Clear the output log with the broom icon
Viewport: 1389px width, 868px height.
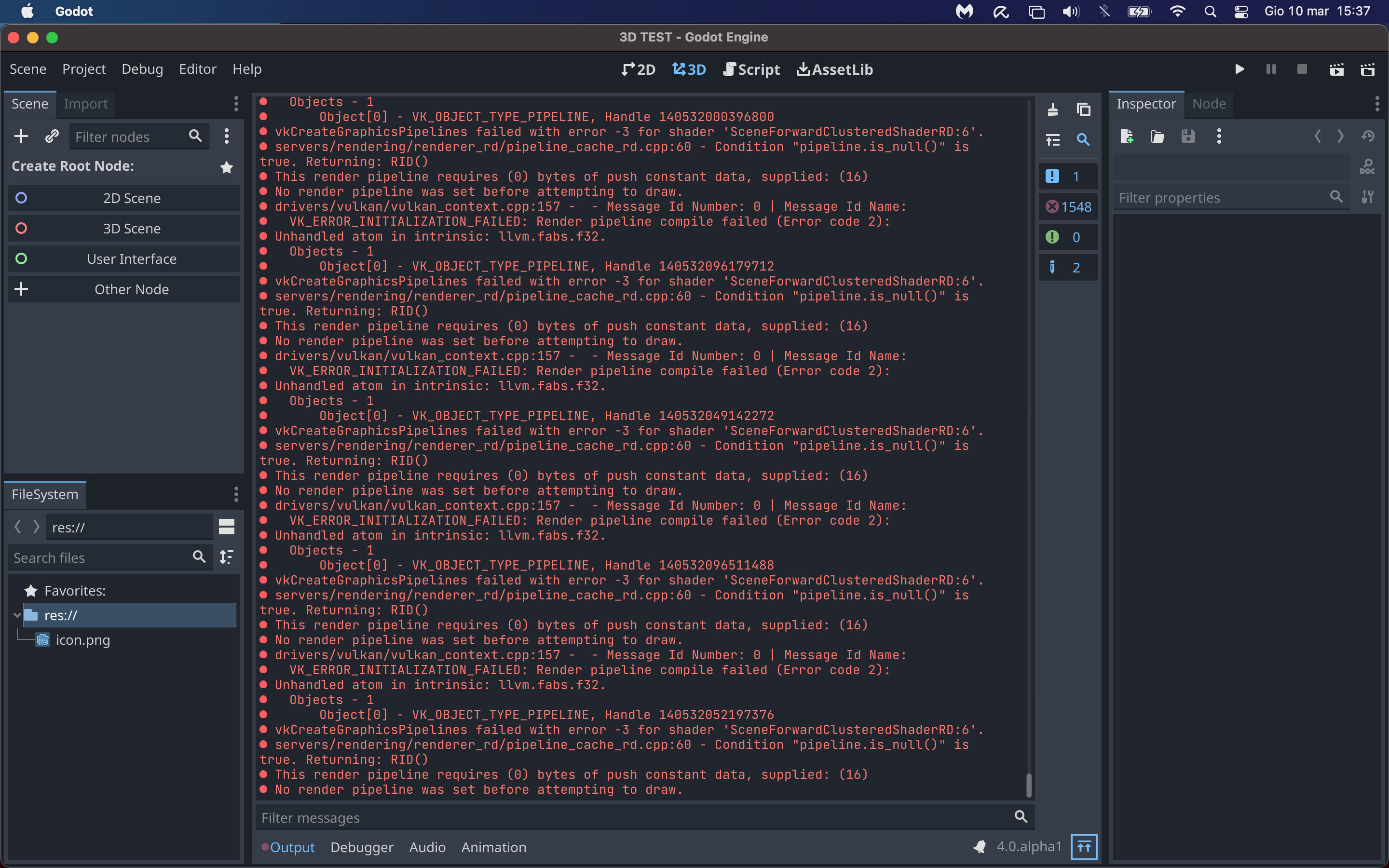(x=1053, y=109)
